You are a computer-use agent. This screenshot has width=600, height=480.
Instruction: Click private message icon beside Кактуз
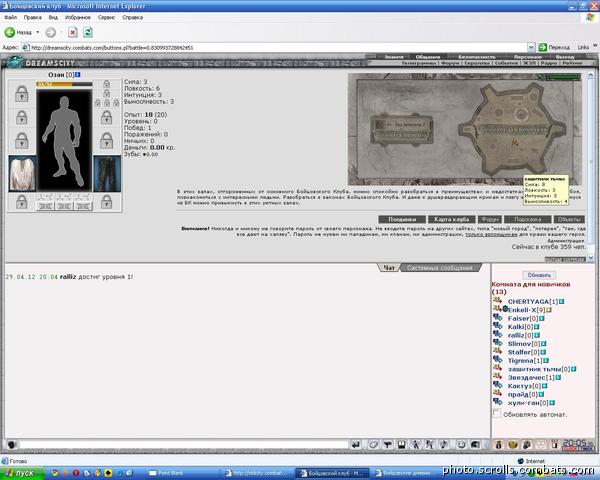(497, 385)
